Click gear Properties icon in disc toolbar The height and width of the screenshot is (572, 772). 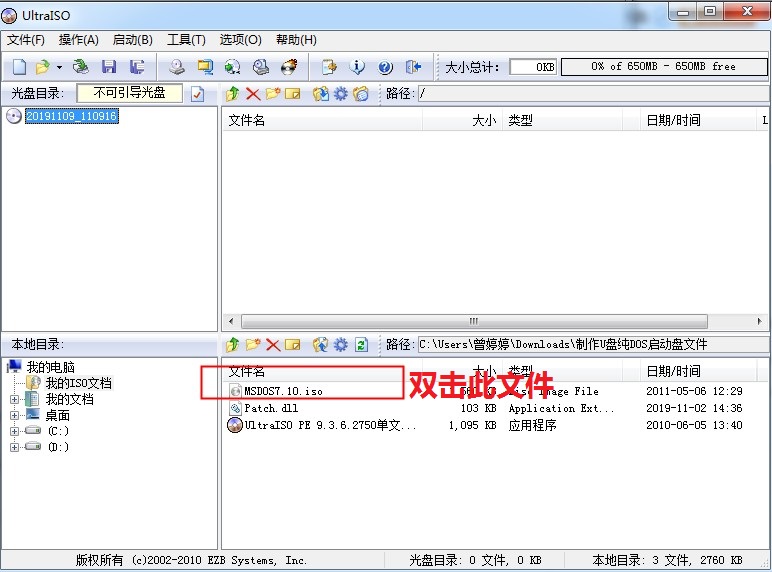pos(341,94)
